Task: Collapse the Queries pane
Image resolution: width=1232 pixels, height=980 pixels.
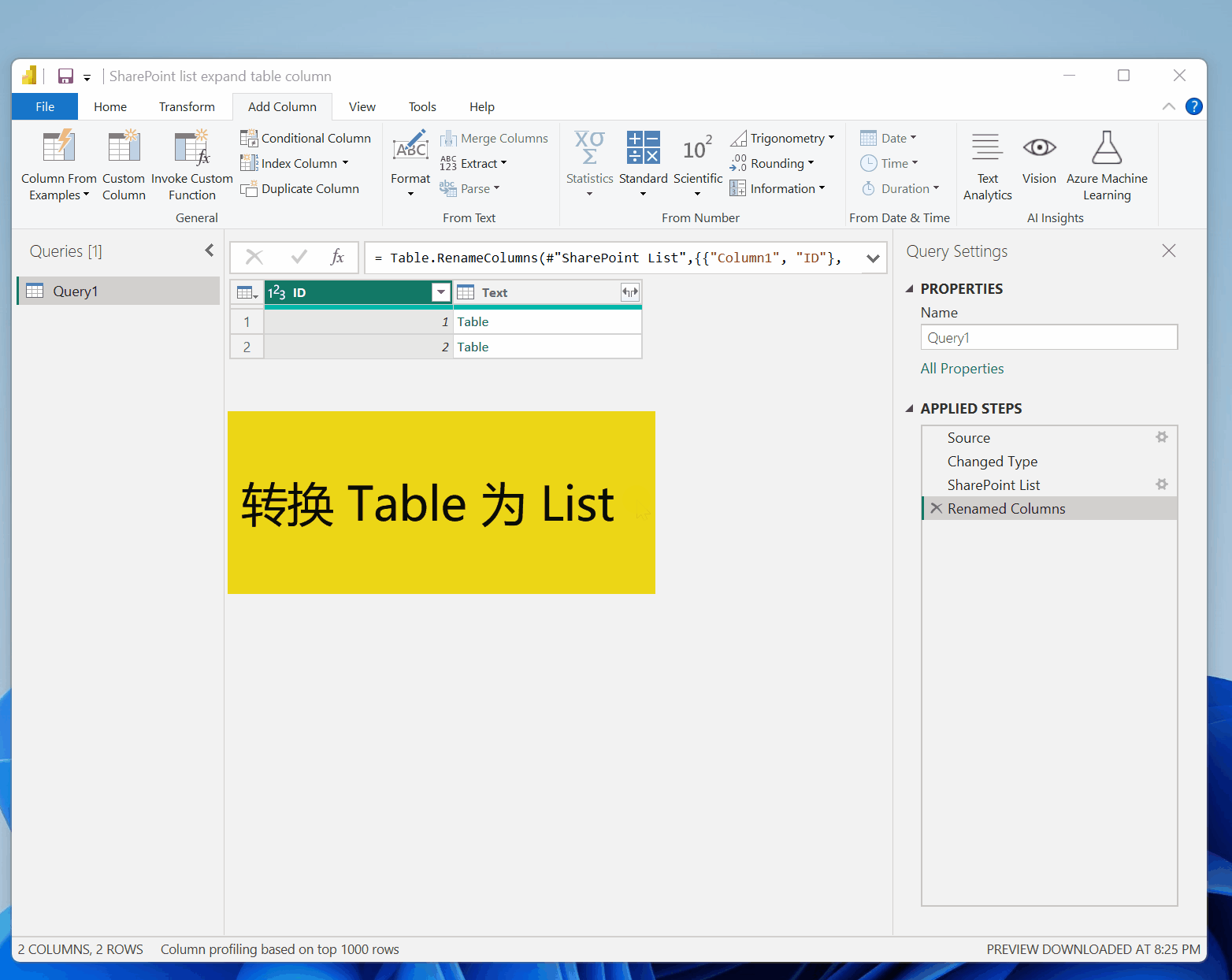Action: [x=210, y=251]
